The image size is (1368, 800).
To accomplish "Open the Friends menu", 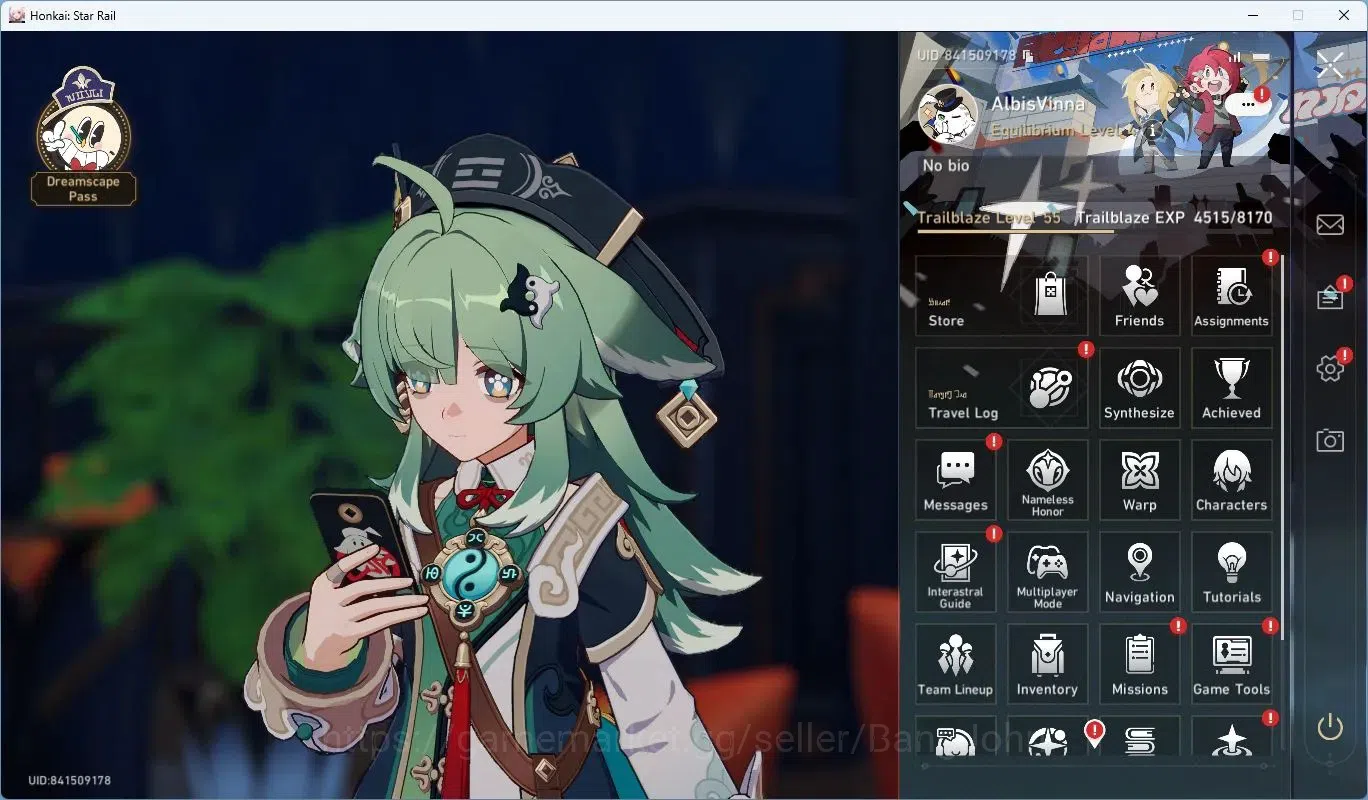I will pyautogui.click(x=1139, y=295).
